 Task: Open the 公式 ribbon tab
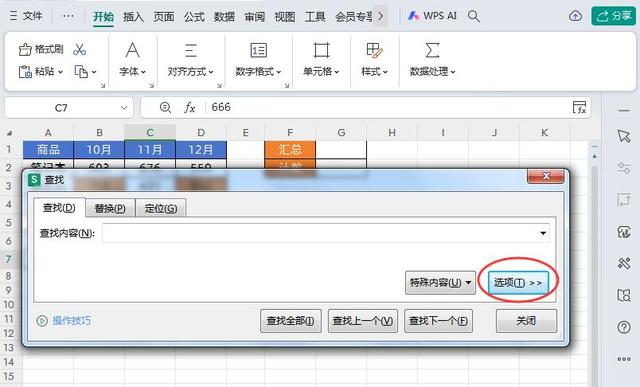tap(194, 17)
